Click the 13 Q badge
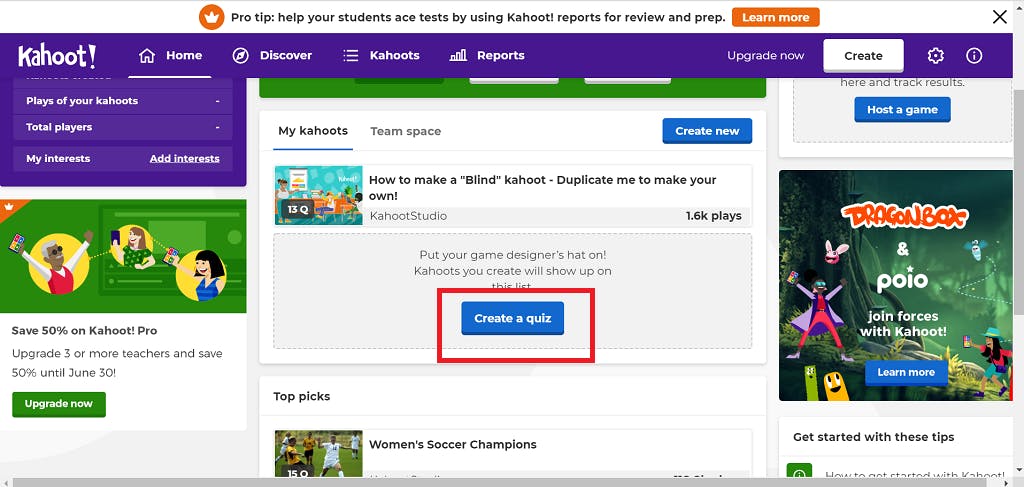The image size is (1024, 487). [297, 210]
